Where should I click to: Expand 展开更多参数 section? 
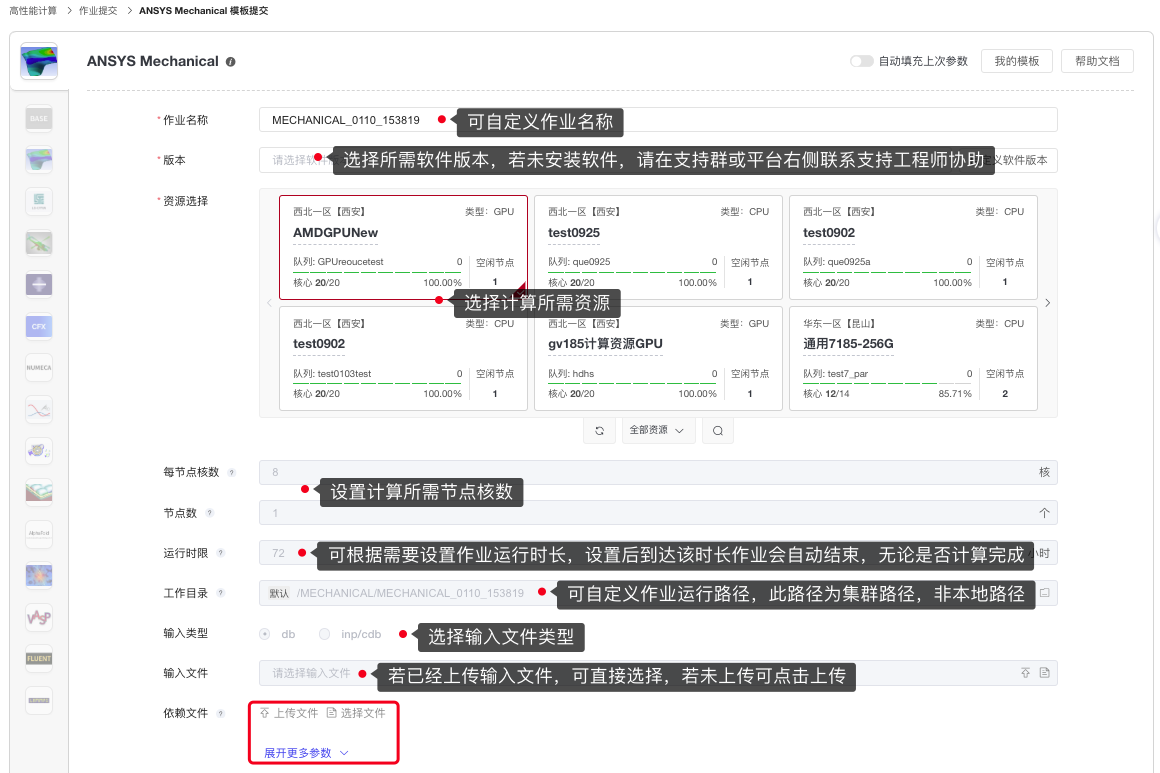(x=306, y=753)
